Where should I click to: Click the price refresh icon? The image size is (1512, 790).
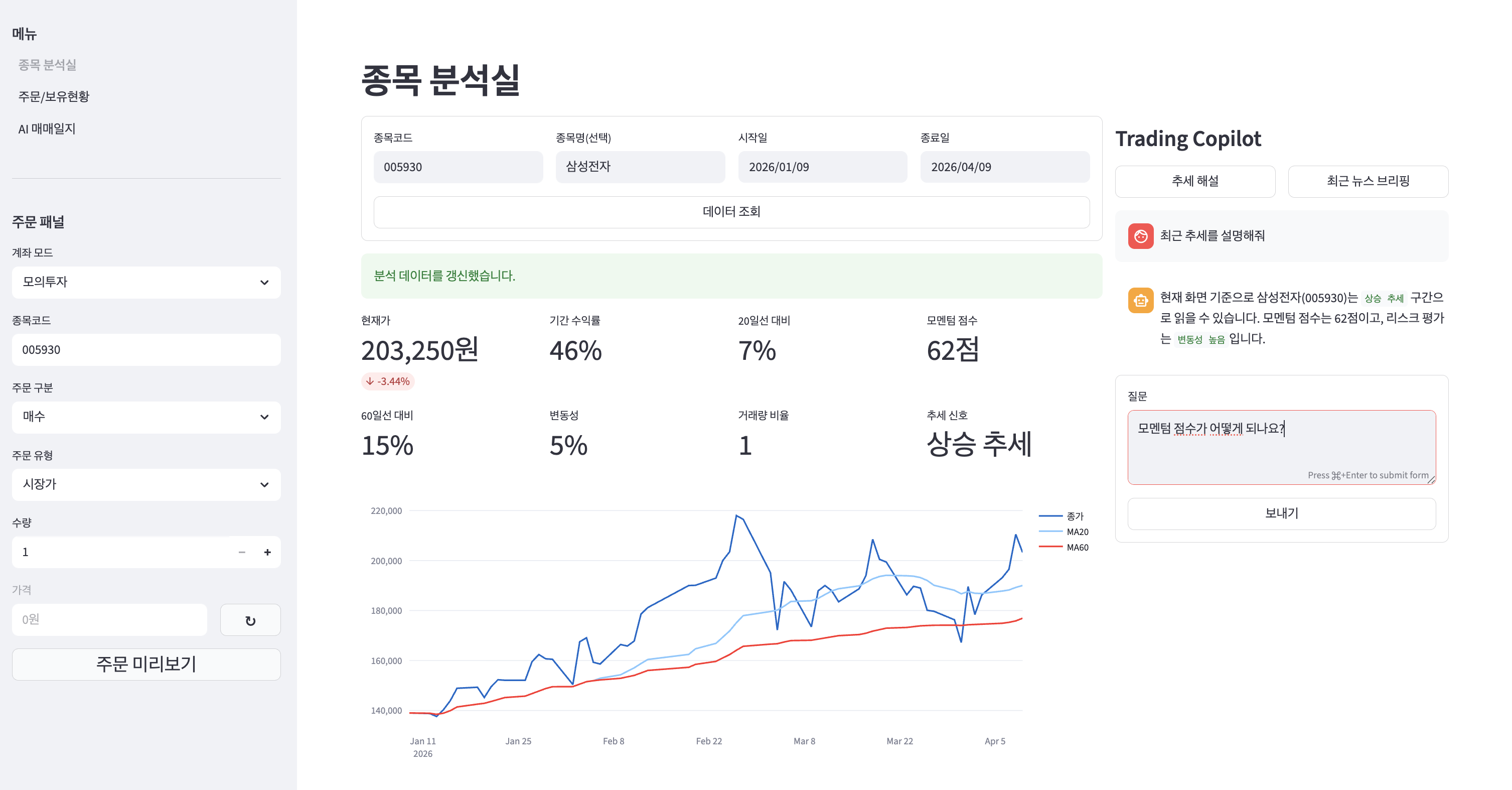point(250,620)
